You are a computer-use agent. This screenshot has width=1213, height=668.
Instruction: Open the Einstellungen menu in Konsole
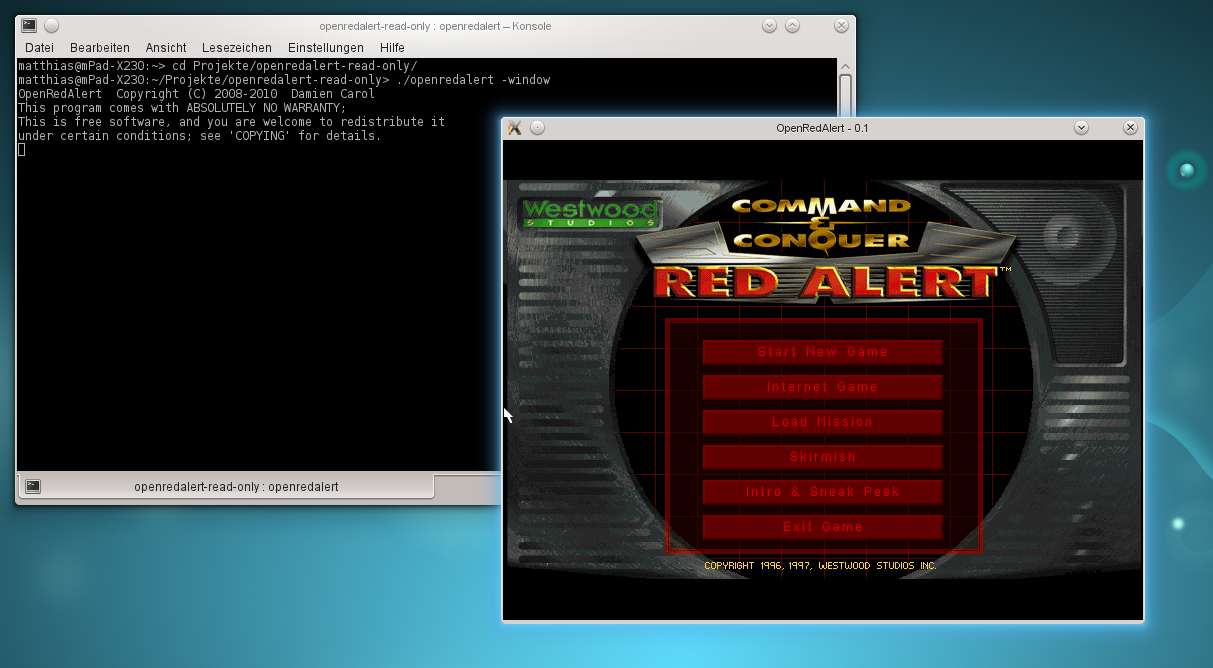pyautogui.click(x=326, y=47)
